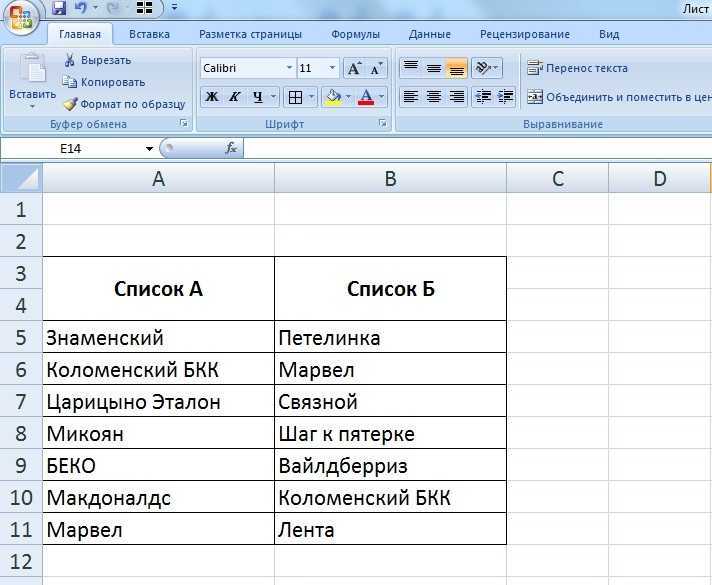712x585 pixels.
Task: Open Fill Color palette dropdown arrow
Action: pos(349,97)
